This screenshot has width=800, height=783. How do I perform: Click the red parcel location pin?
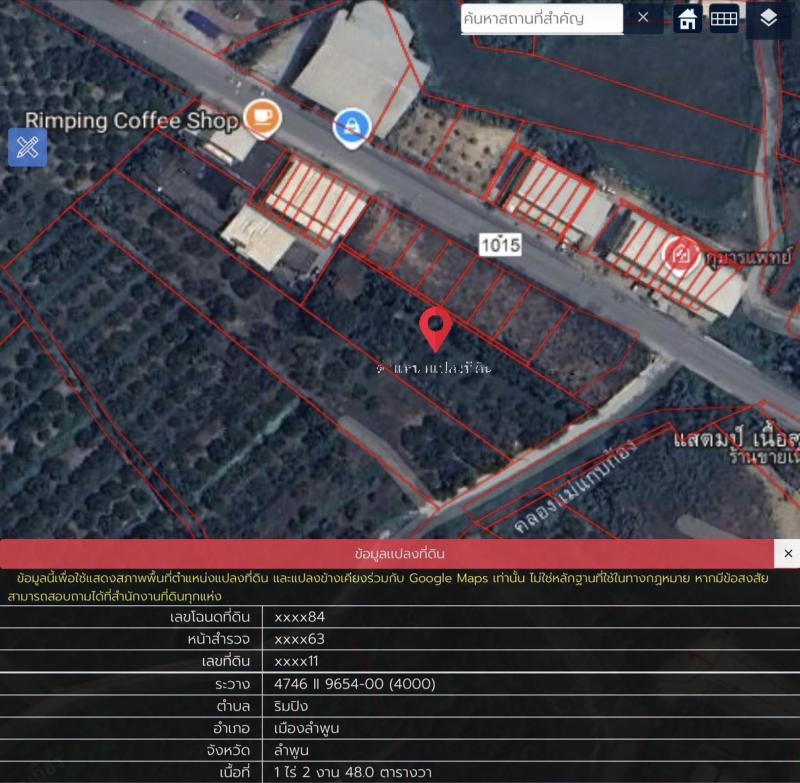(435, 328)
